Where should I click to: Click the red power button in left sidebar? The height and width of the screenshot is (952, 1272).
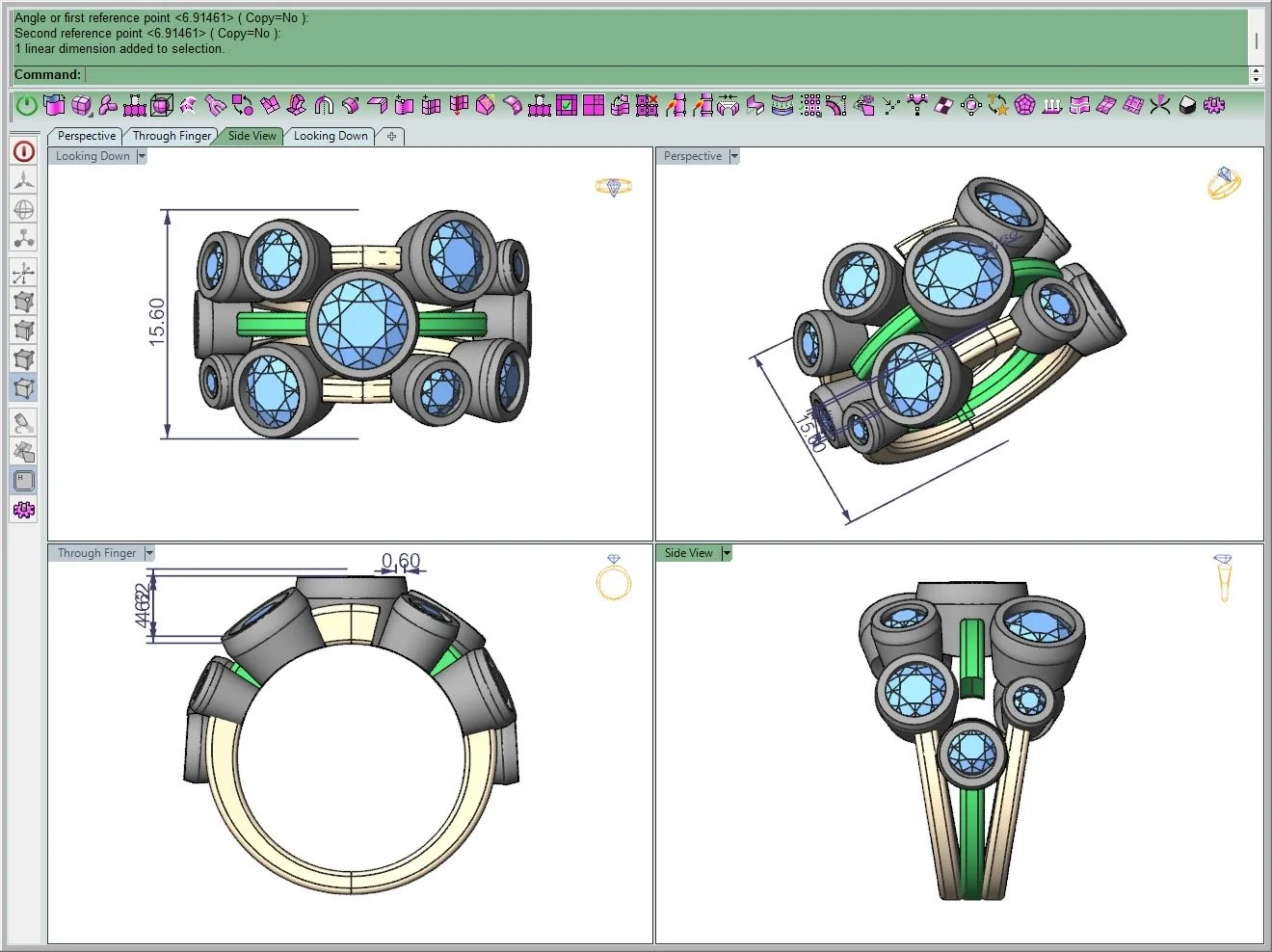[24, 151]
